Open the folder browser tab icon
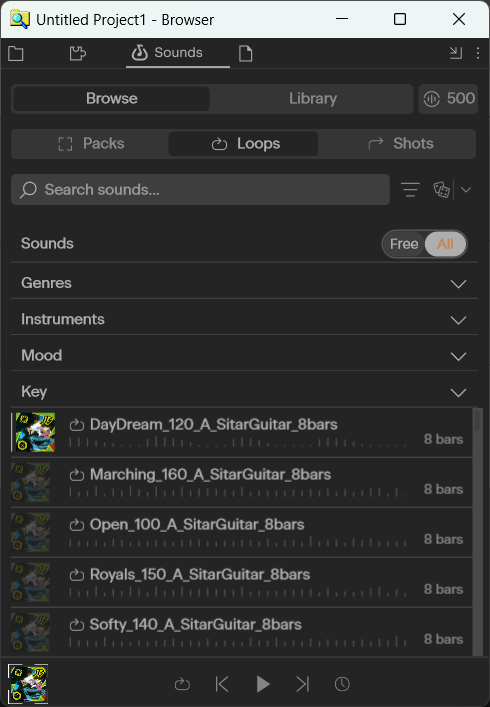Screen dimensions: 490x707 click(16, 54)
